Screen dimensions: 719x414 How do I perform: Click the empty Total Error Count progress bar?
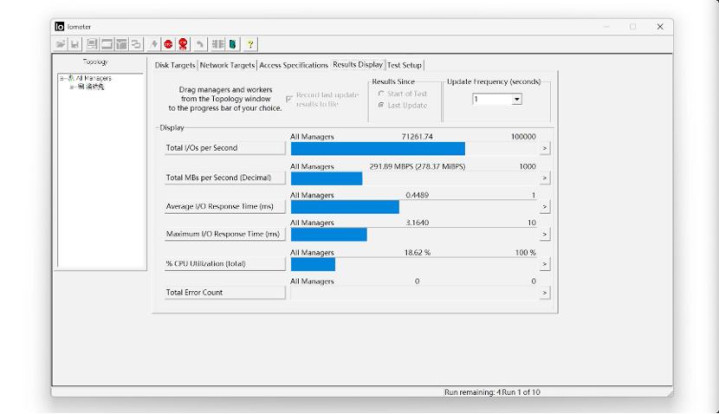[414, 293]
